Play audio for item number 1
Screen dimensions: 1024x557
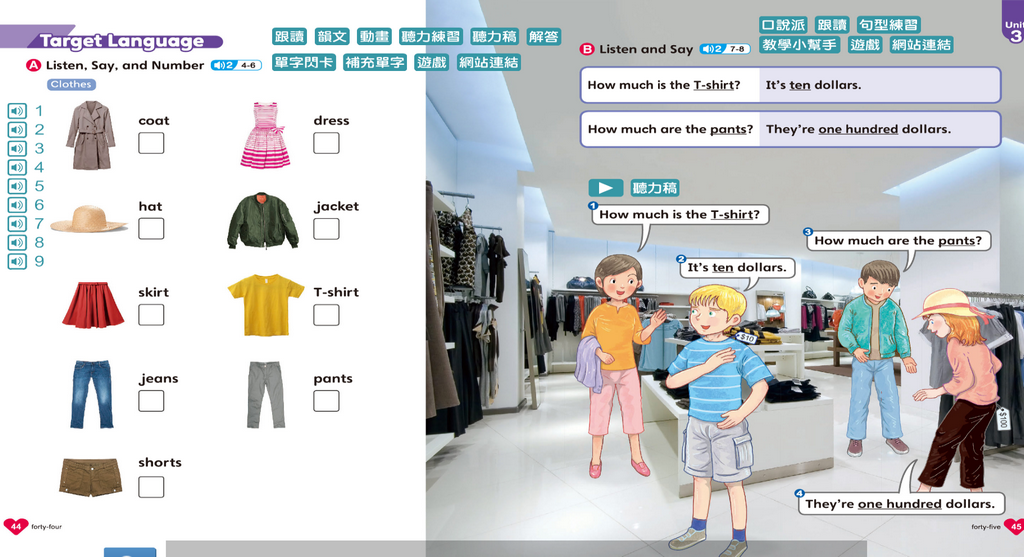coord(17,111)
